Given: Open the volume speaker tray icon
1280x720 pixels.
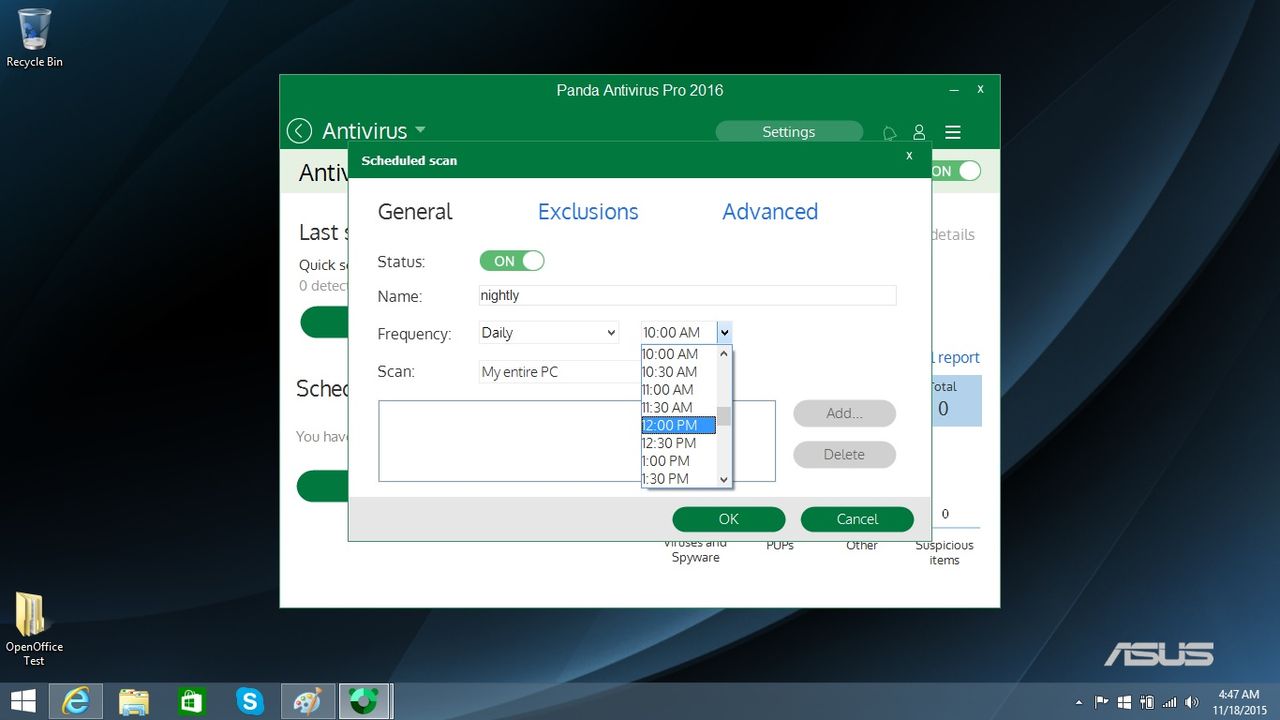Looking at the screenshot, I should click(x=1191, y=702).
